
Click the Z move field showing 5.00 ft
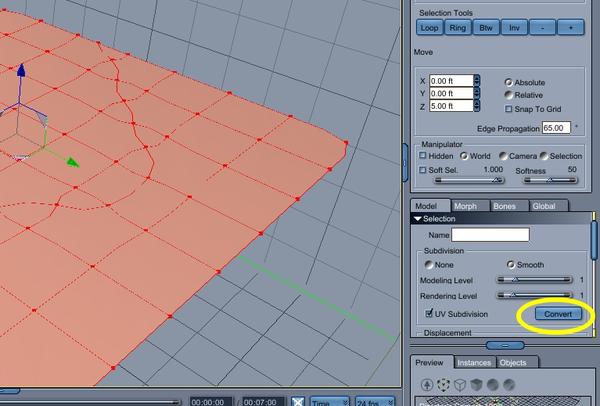pyautogui.click(x=451, y=106)
